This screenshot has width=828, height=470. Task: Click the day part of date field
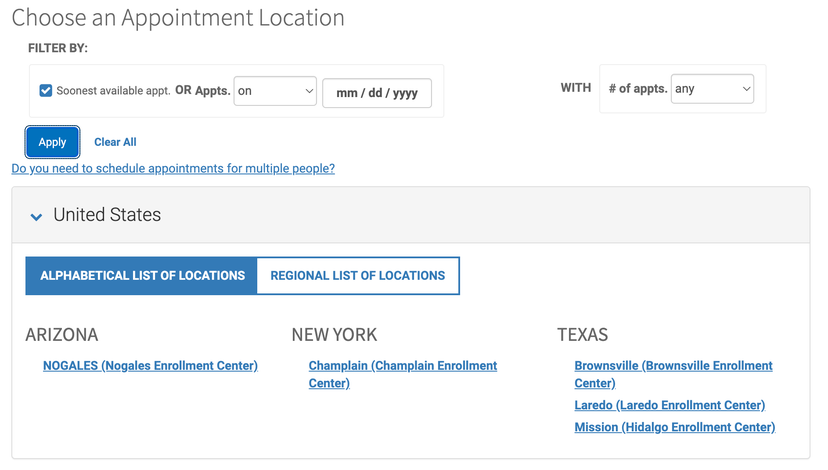pyautogui.click(x=376, y=93)
